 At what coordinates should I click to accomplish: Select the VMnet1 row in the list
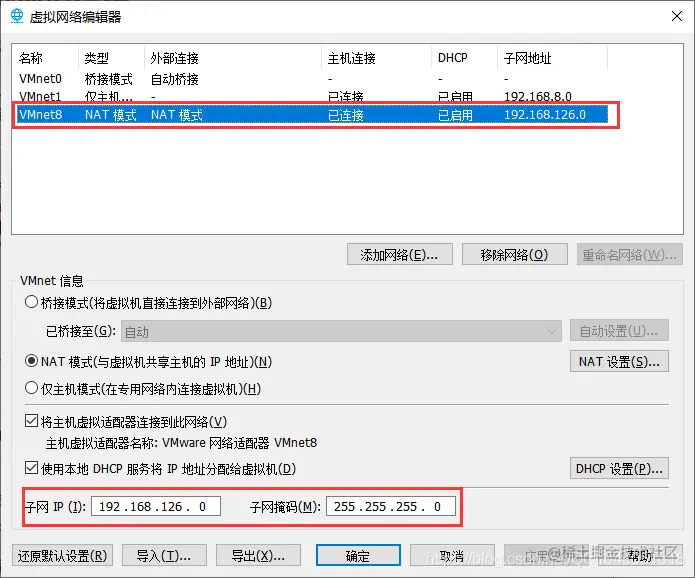[x=312, y=96]
